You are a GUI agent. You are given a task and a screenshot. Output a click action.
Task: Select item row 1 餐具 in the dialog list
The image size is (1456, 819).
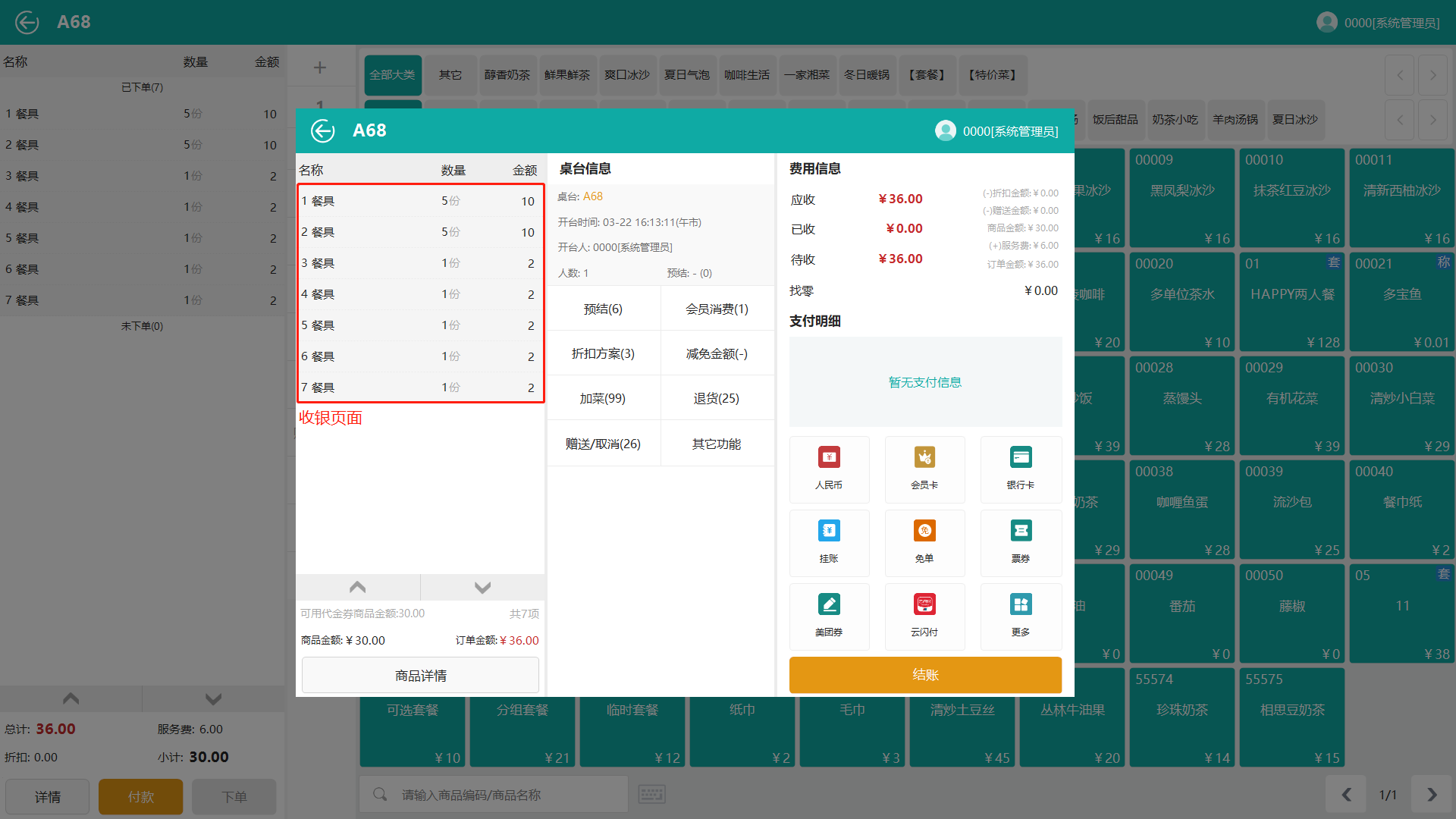[420, 201]
